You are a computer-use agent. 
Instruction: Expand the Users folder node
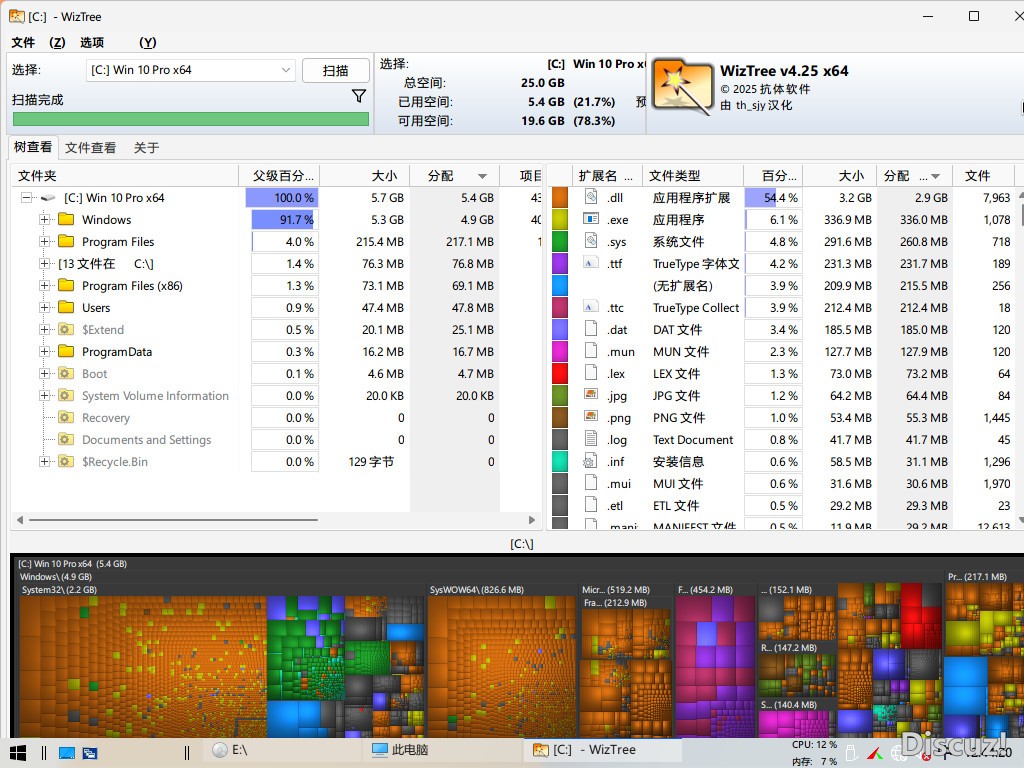(x=44, y=308)
